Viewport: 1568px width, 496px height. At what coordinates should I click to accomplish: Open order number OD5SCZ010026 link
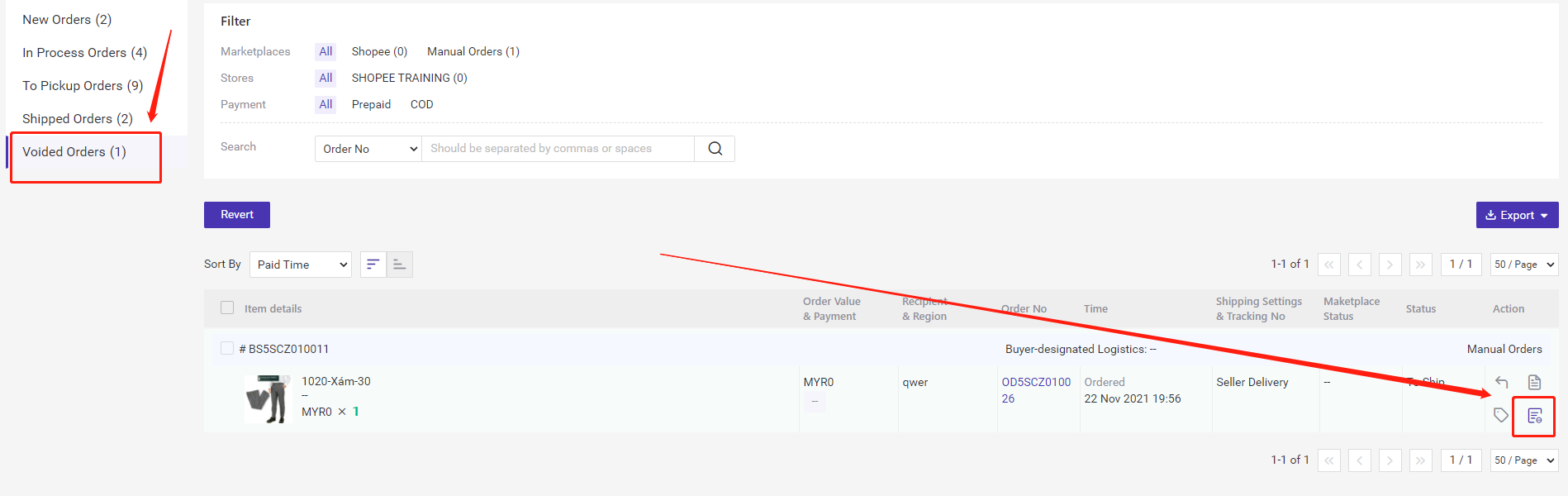tap(1036, 390)
